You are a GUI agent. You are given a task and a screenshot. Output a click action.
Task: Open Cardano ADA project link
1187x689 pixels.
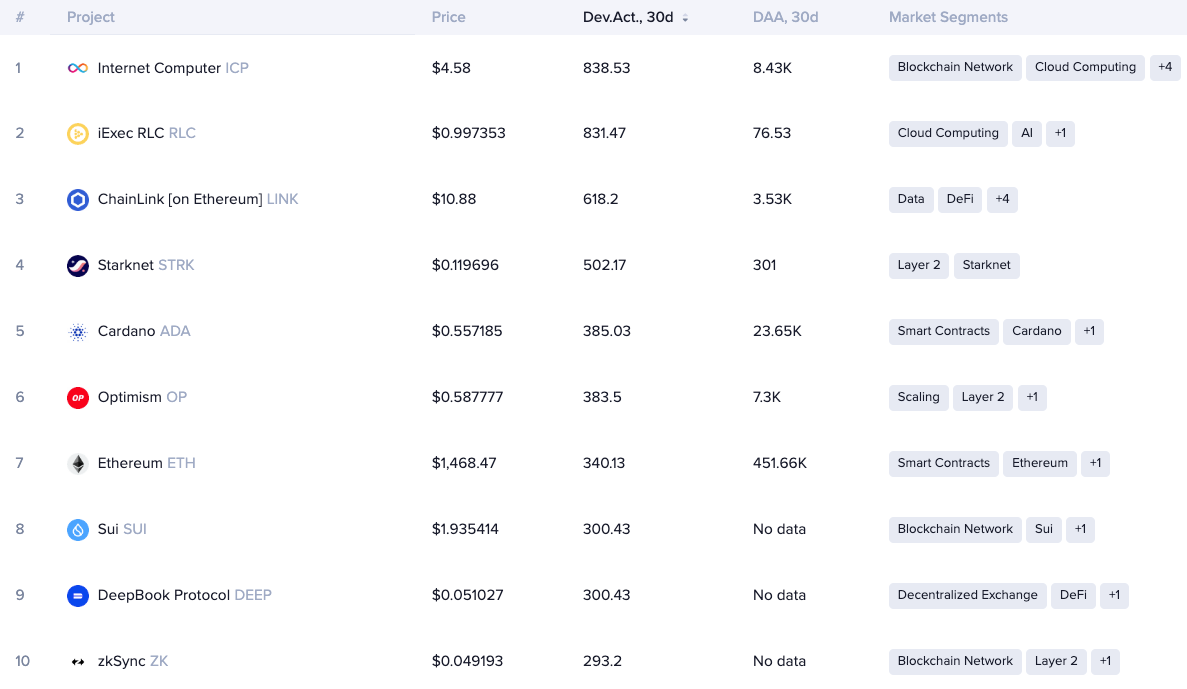pyautogui.click(x=144, y=331)
